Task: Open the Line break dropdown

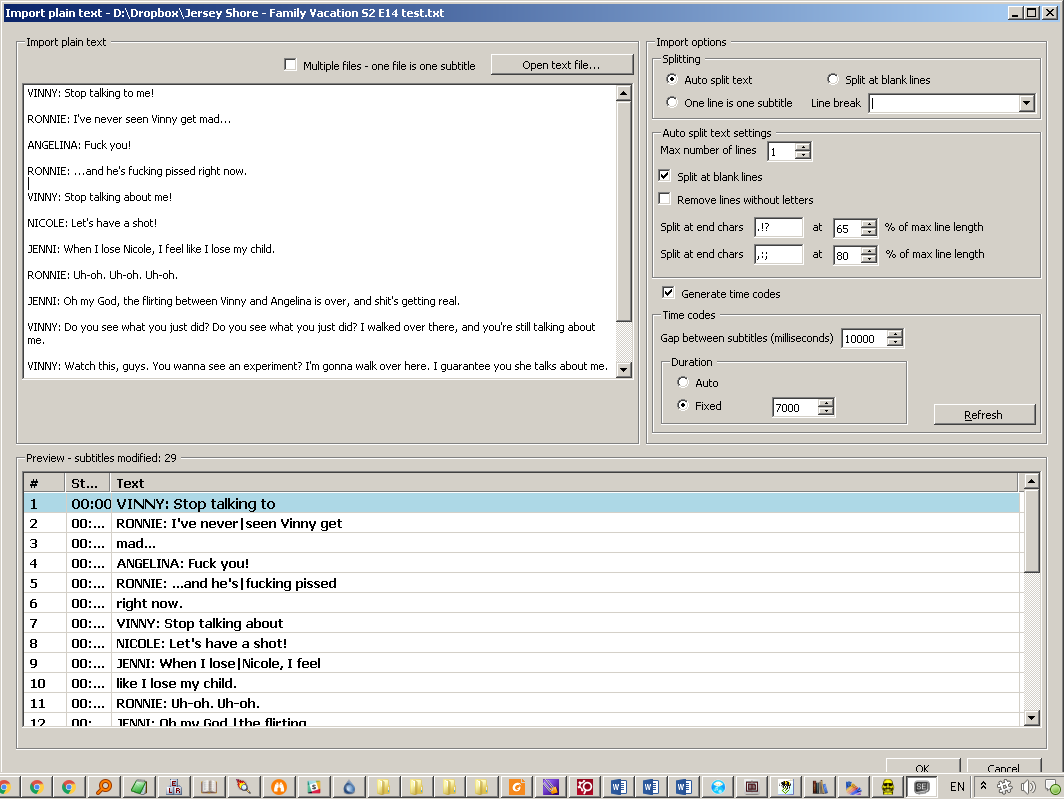Action: coord(1026,102)
